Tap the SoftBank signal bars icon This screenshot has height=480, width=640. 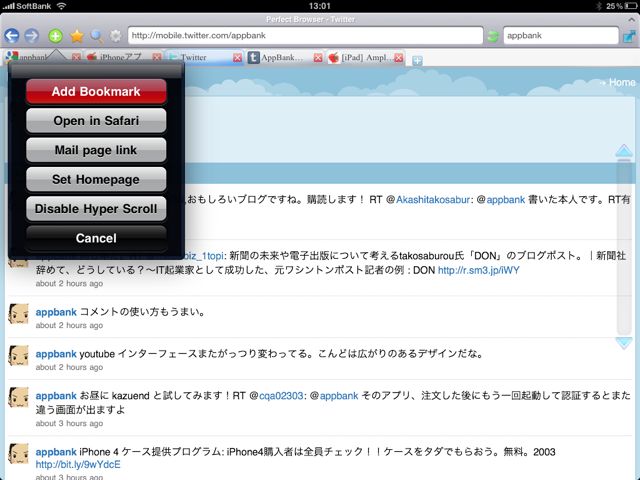click(8, 6)
